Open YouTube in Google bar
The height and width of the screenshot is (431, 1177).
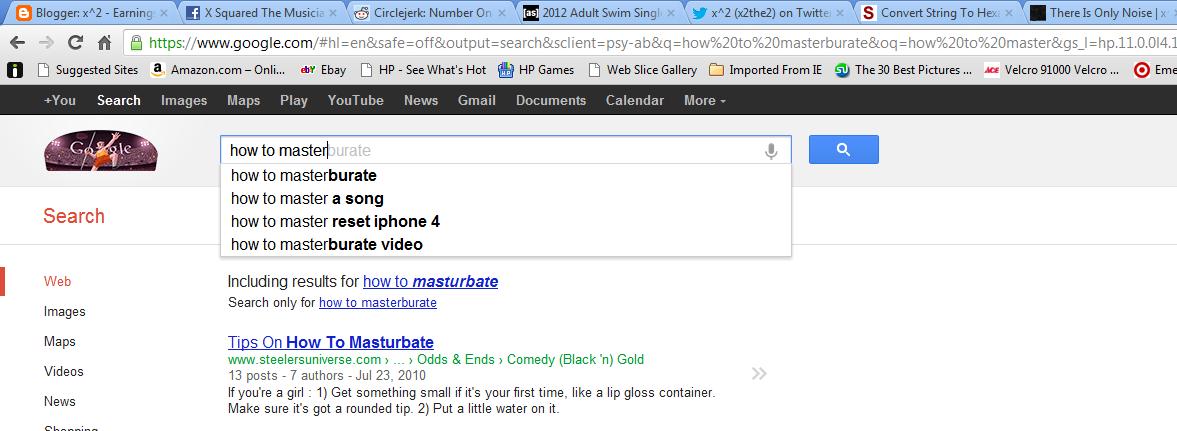[355, 100]
